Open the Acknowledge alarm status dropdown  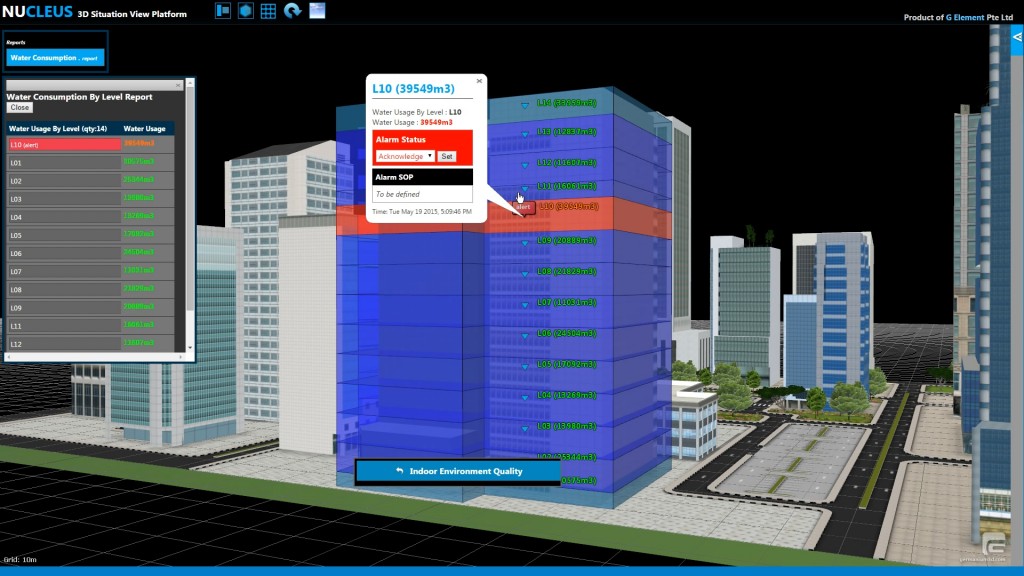tap(405, 156)
